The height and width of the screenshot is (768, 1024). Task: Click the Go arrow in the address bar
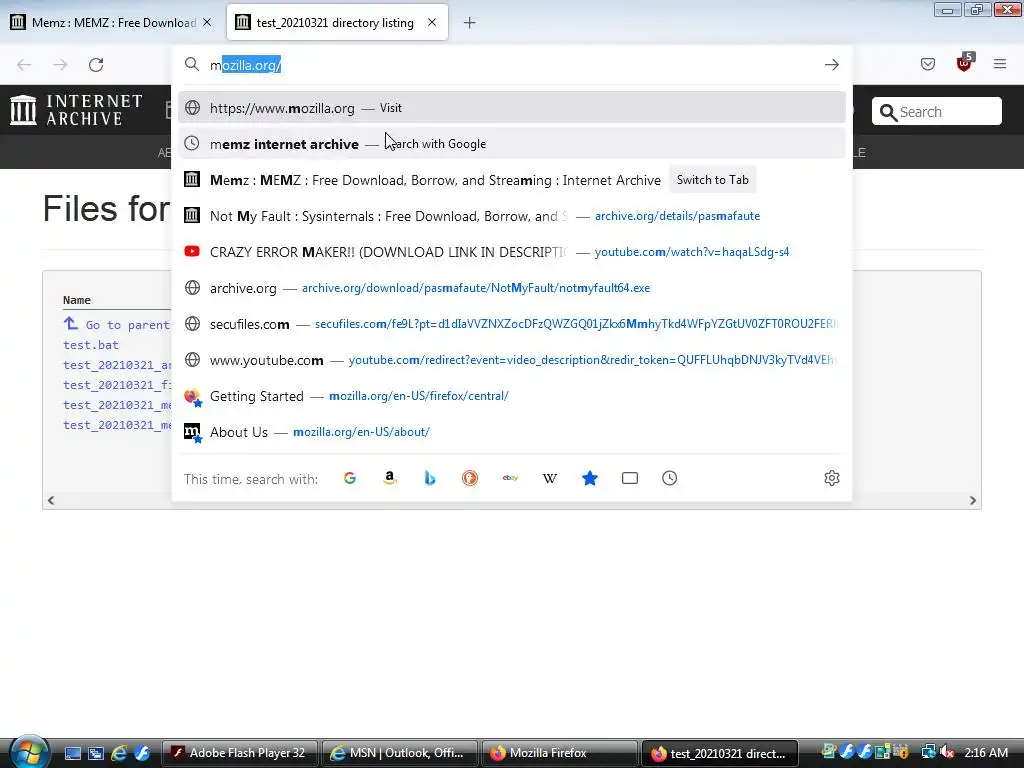(831, 65)
